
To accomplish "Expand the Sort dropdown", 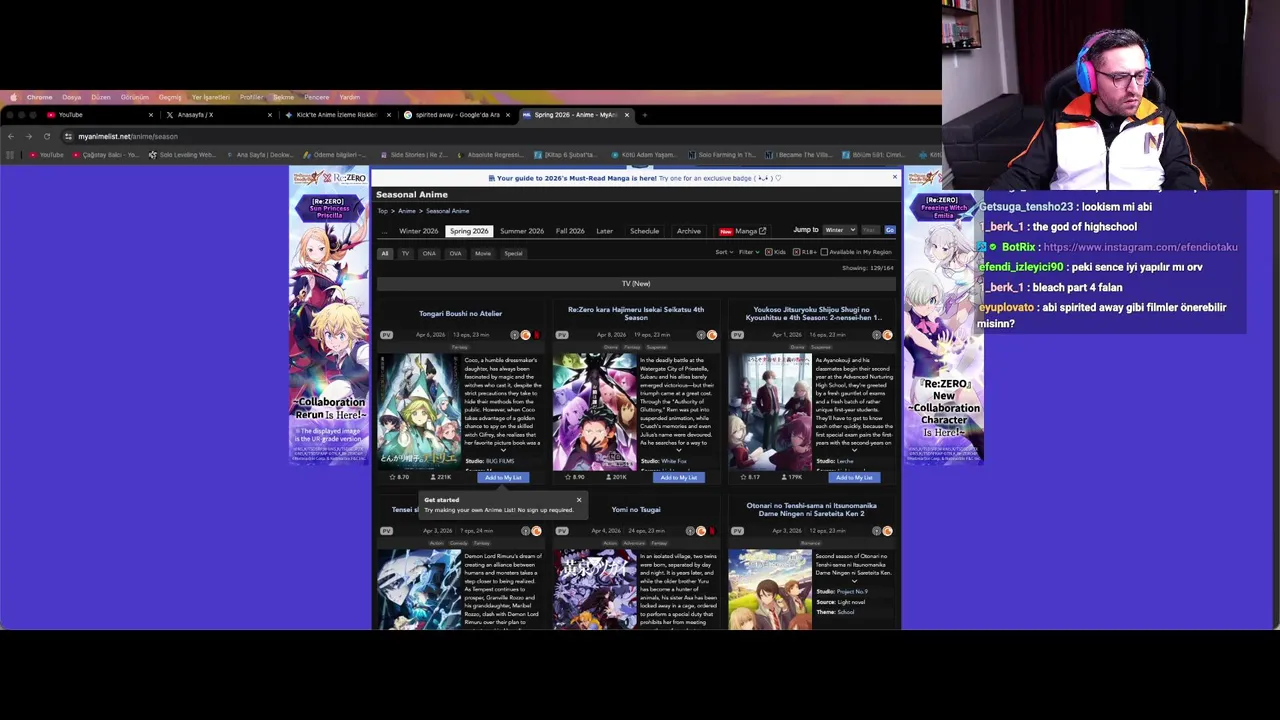I will point(724,252).
